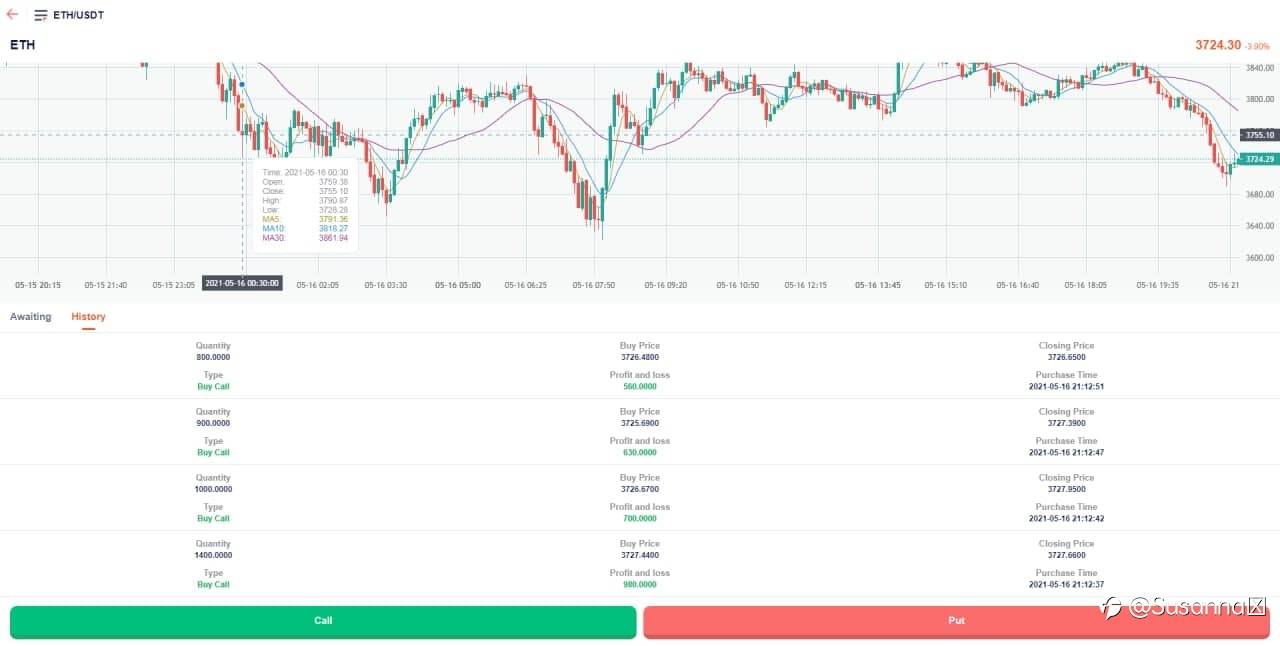Click the 05-16 05:00 time axis label
The image size is (1280, 646).
pyautogui.click(x=457, y=285)
